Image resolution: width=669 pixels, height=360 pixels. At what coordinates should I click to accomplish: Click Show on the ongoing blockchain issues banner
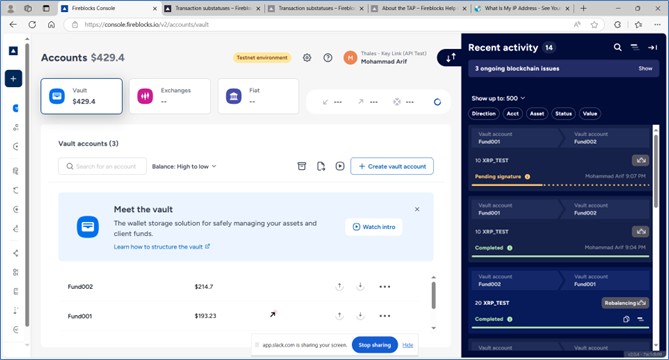(645, 68)
